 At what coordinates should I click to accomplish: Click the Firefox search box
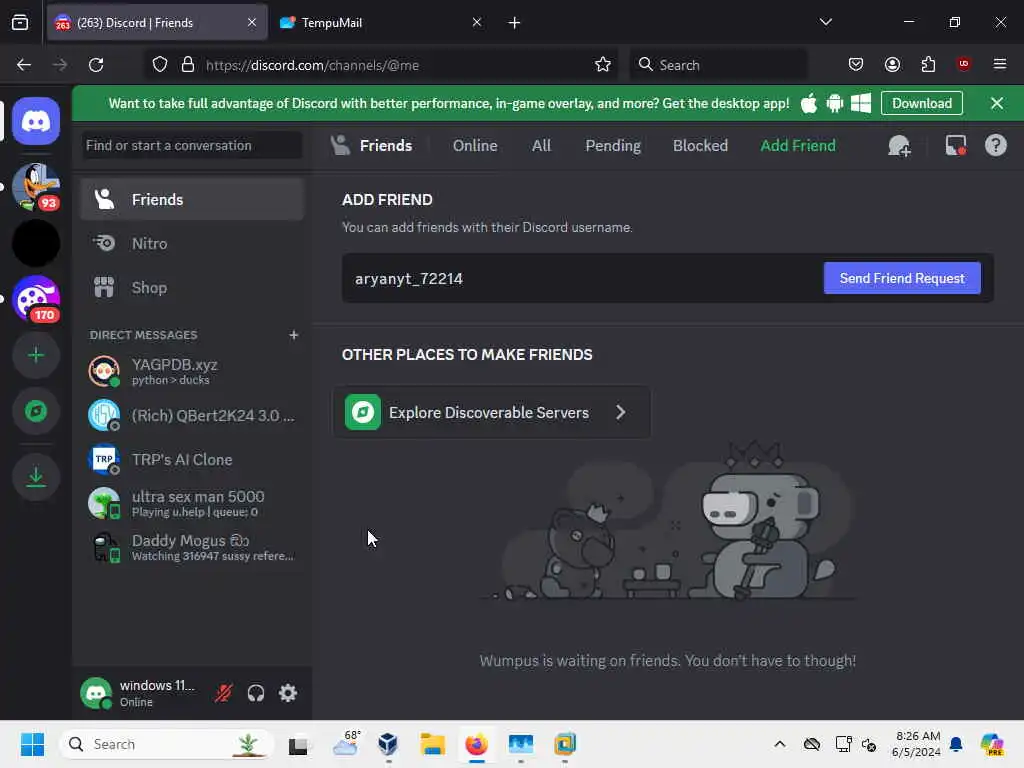[718, 65]
